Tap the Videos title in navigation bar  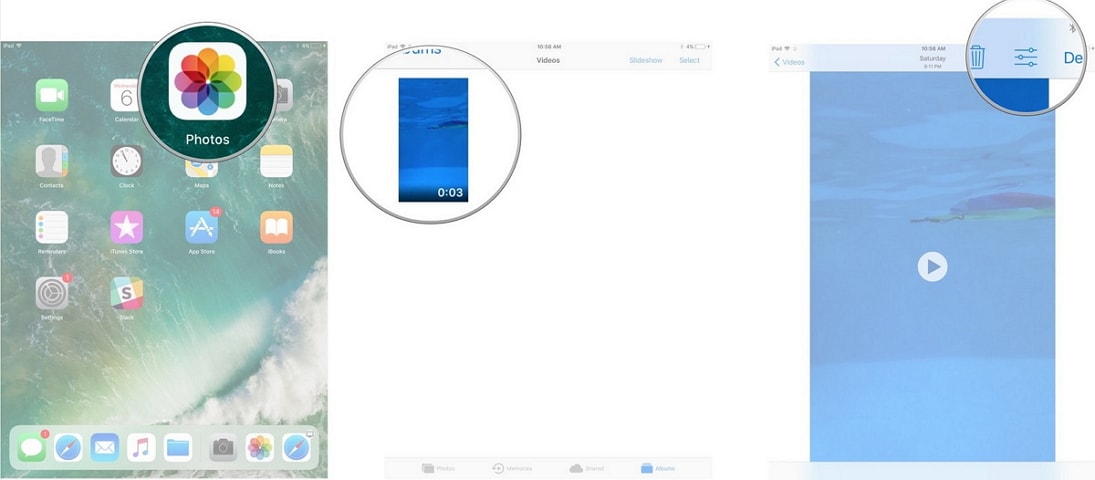[x=548, y=61]
